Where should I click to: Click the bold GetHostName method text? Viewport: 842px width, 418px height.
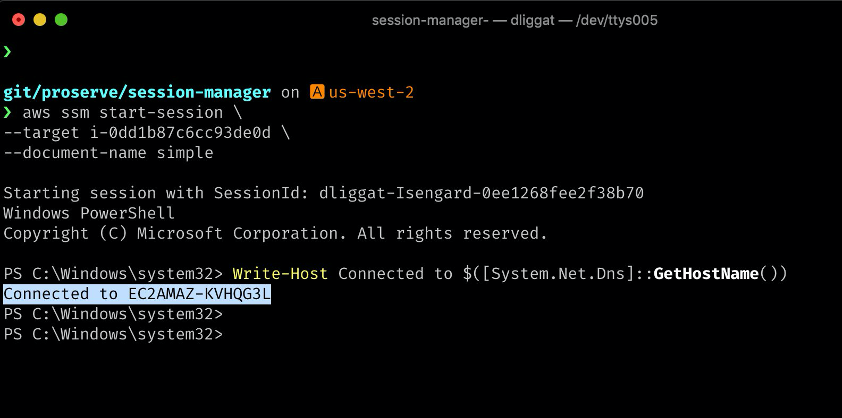(706, 274)
